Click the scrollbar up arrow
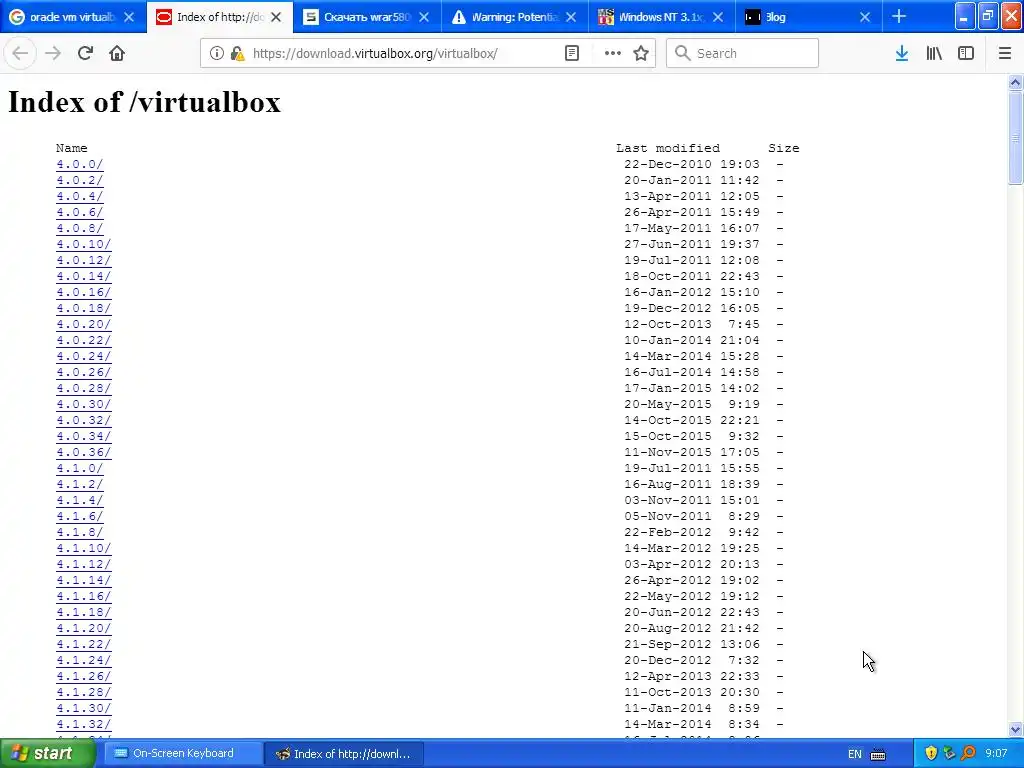The image size is (1024, 768). (x=1015, y=82)
